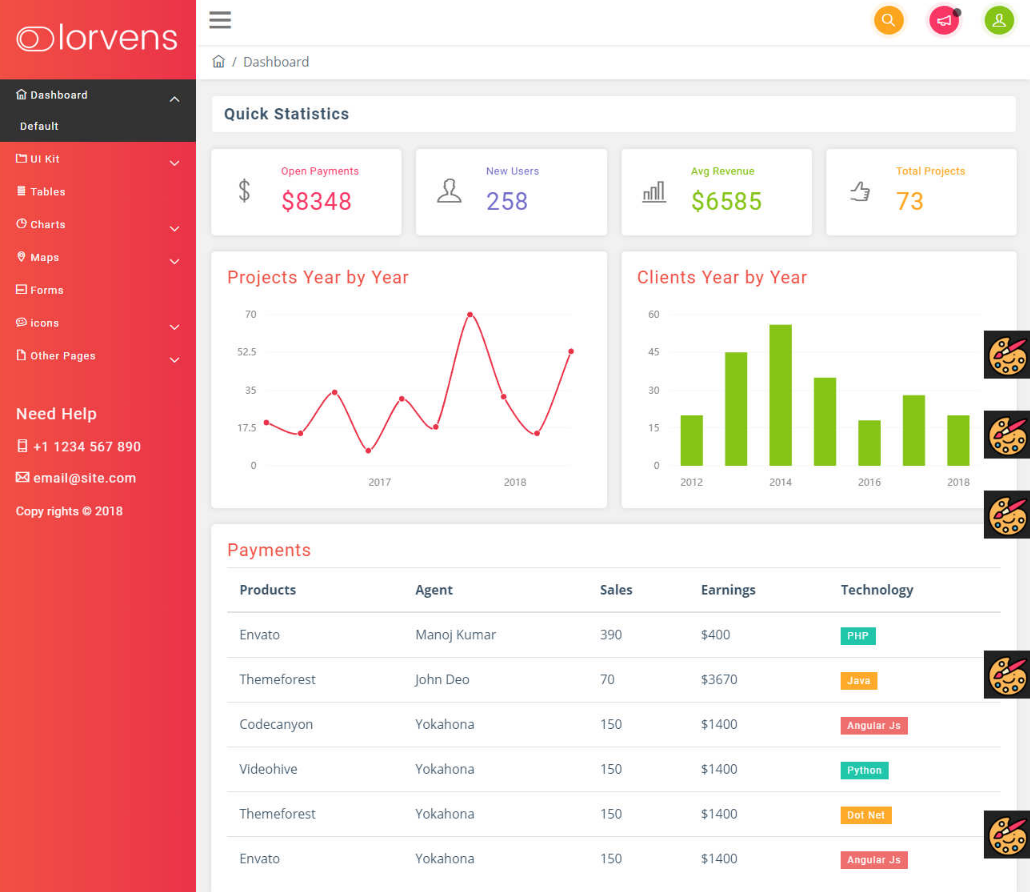Click the dollar sign Open Payments icon

click(x=244, y=190)
